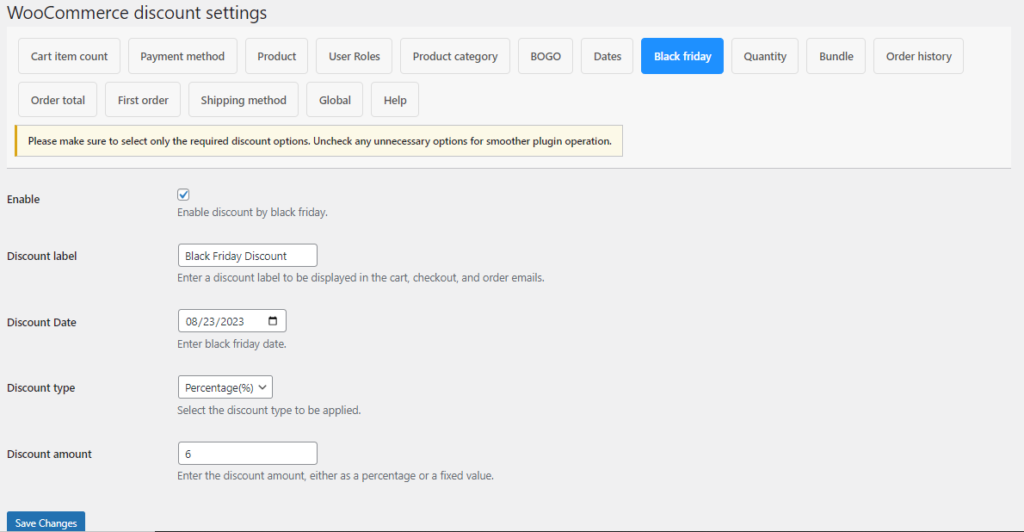The width and height of the screenshot is (1024, 532).
Task: Click the hint about percentage or fixed value
Action: pyautogui.click(x=336, y=476)
